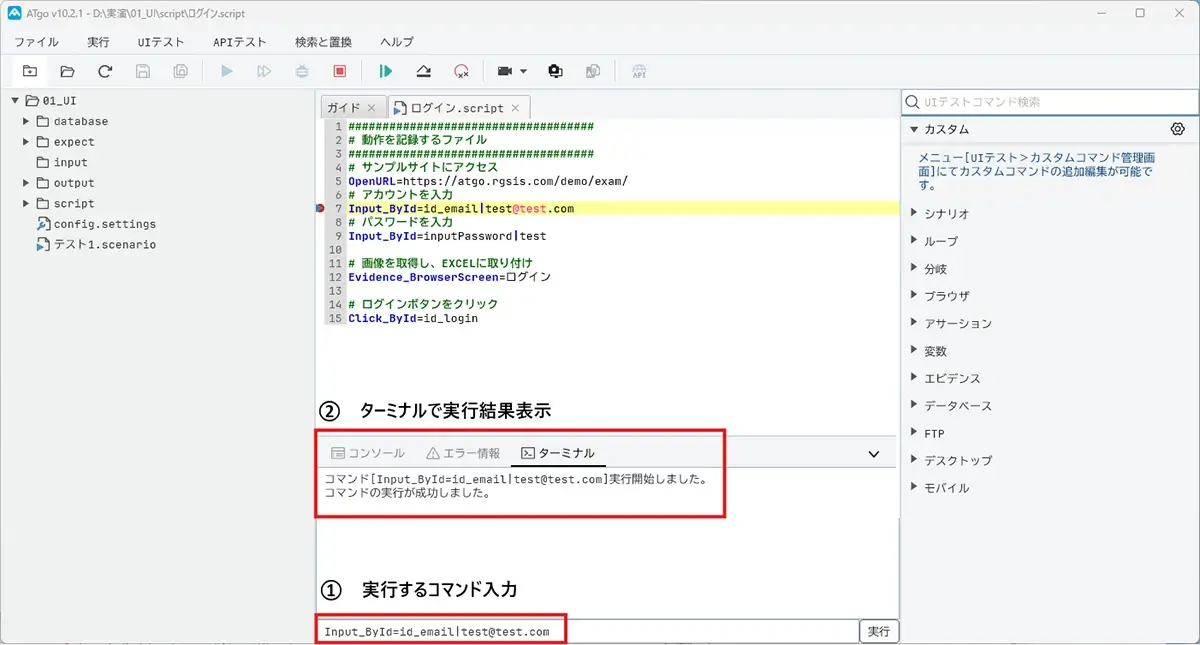Open the dropdown arrow beside camera icon

click(523, 72)
